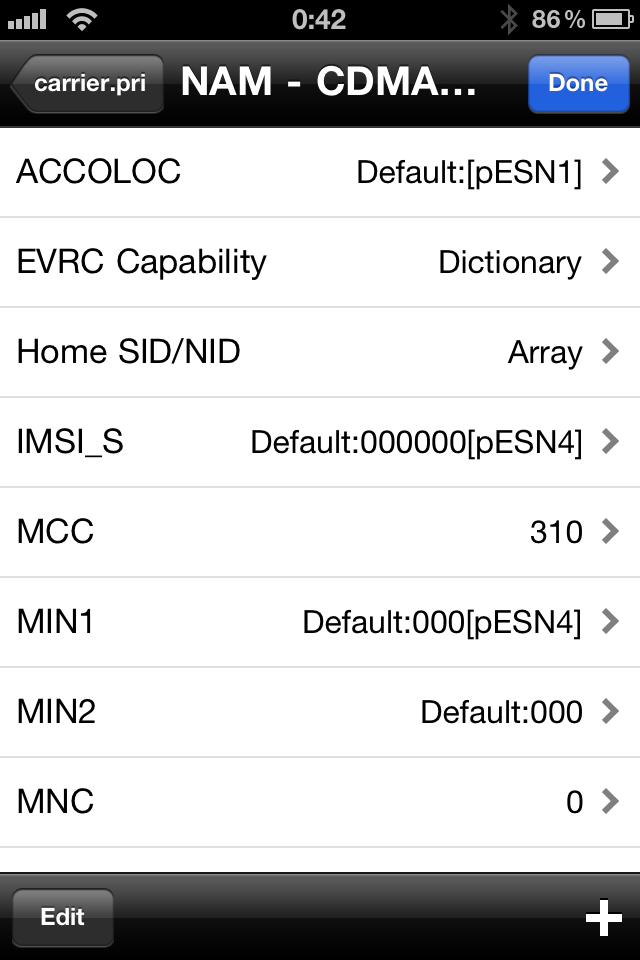The width and height of the screenshot is (640, 960).
Task: Expand Home SID/NID chevron arrow
Action: [610, 351]
